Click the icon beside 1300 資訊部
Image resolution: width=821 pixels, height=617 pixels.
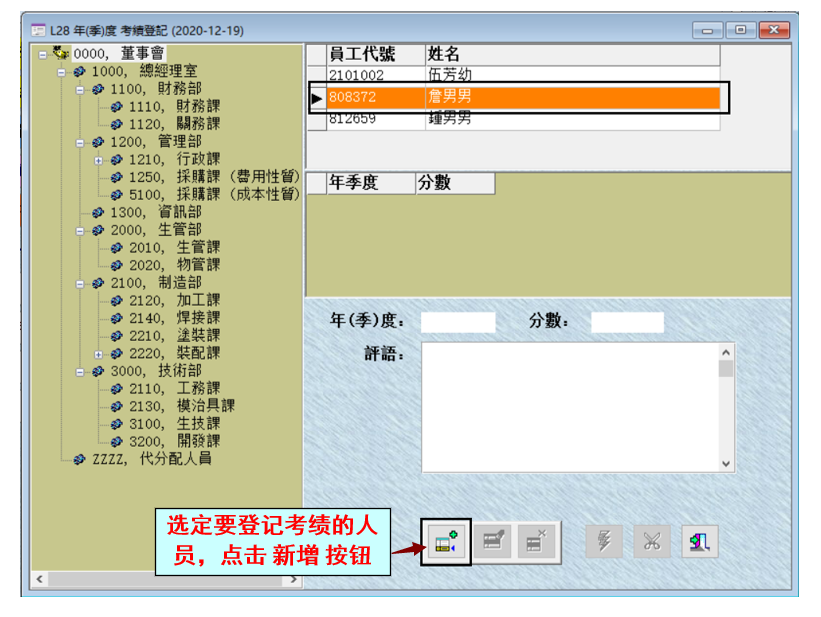coord(98,212)
